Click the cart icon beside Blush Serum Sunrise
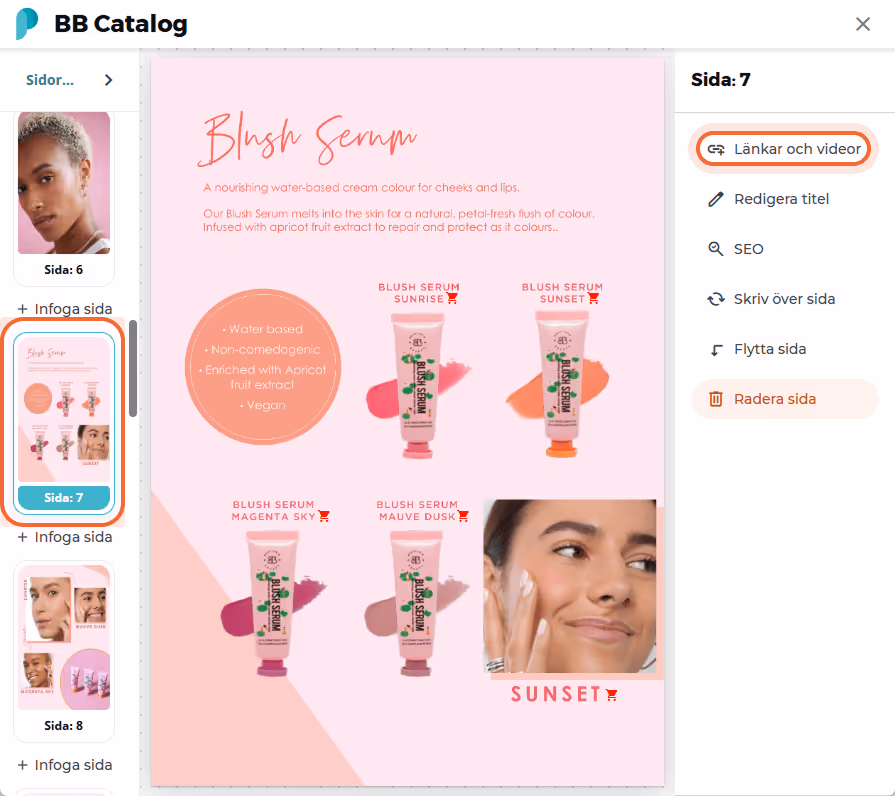The image size is (895, 796). click(x=452, y=298)
